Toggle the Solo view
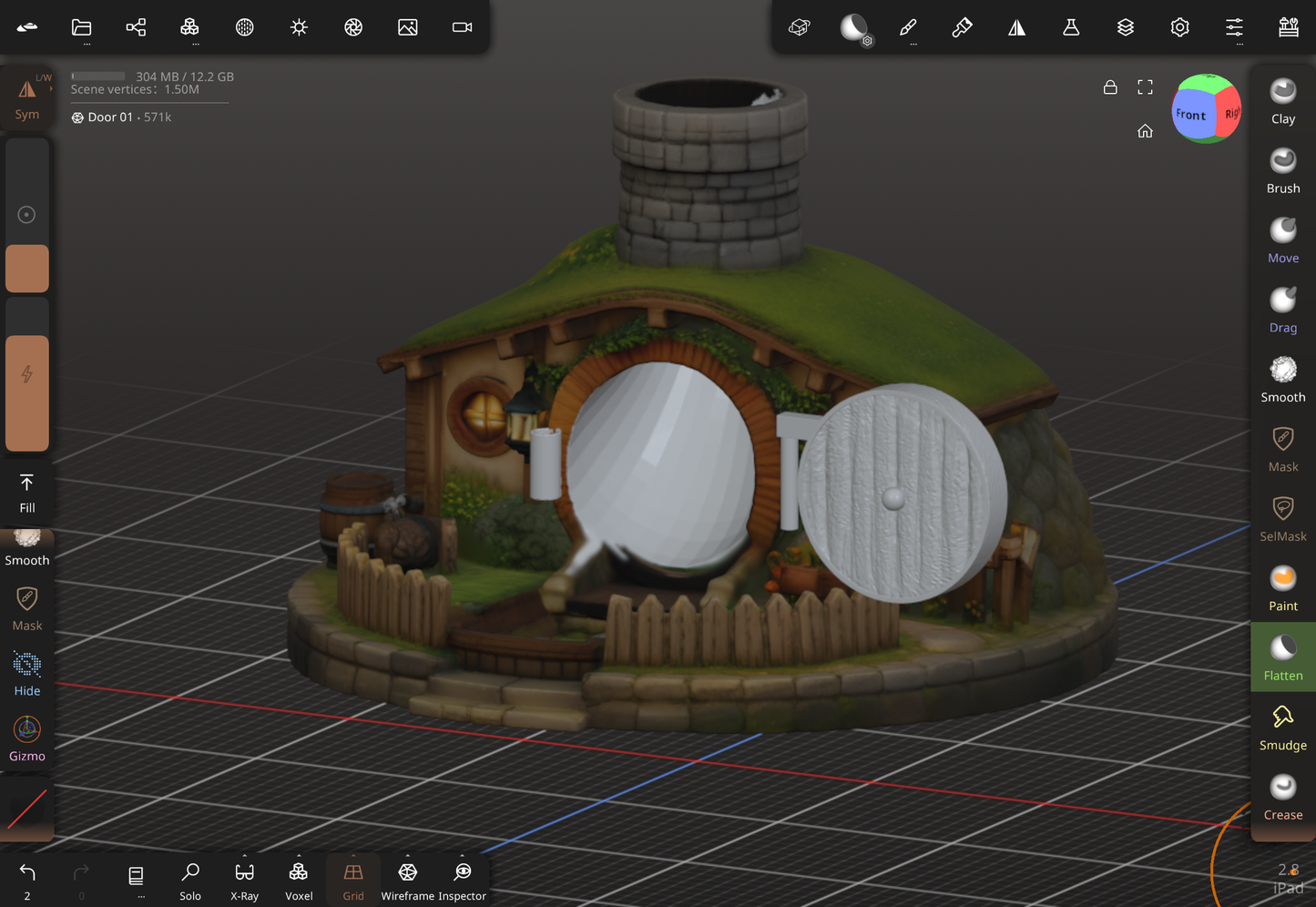 tap(190, 881)
